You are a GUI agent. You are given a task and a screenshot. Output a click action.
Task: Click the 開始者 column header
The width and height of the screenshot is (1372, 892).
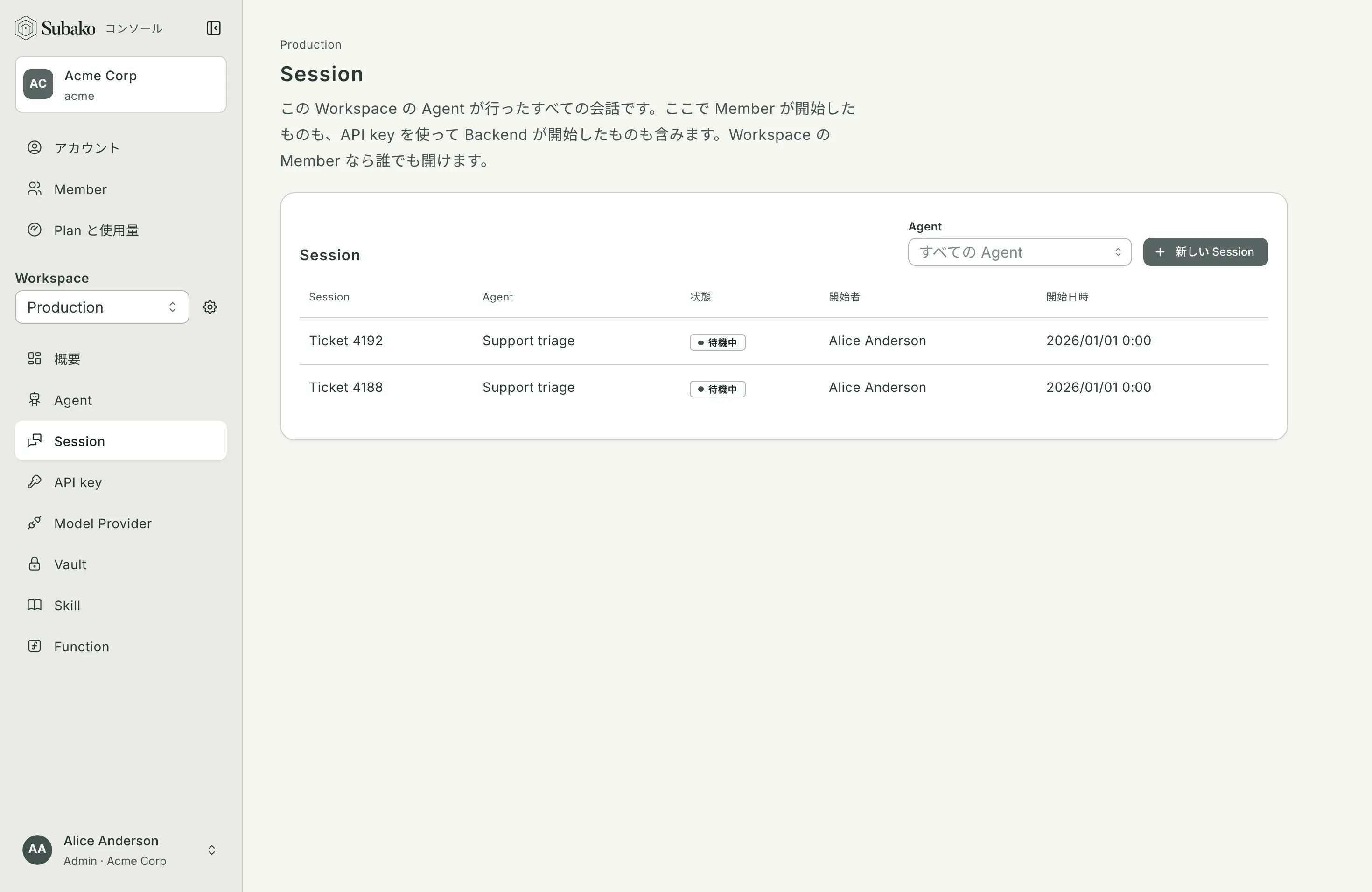point(844,297)
